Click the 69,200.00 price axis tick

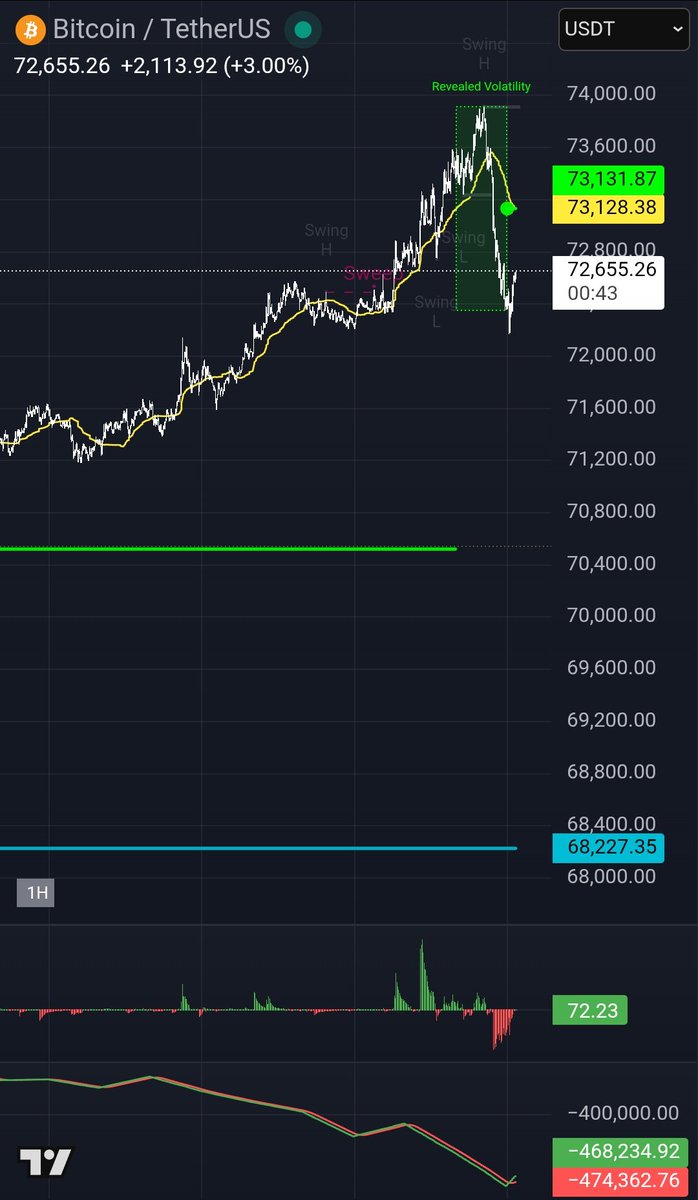tap(611, 720)
